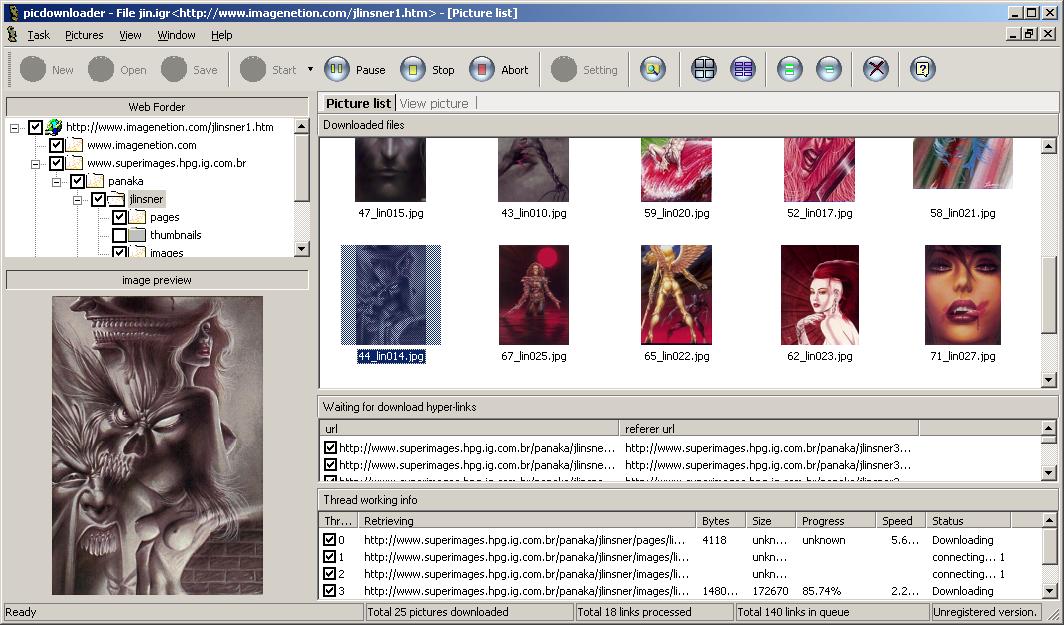Collapse the www.superimages.hpg.ig.com.br tree node
The image size is (1064, 625).
(36, 163)
